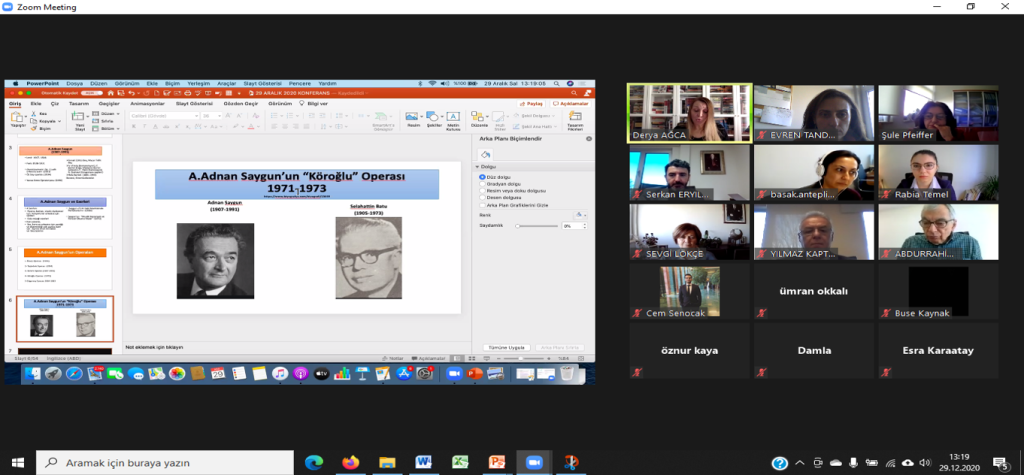This screenshot has height=475, width=1024.
Task: Open the font name combo box
Action: pos(165,115)
